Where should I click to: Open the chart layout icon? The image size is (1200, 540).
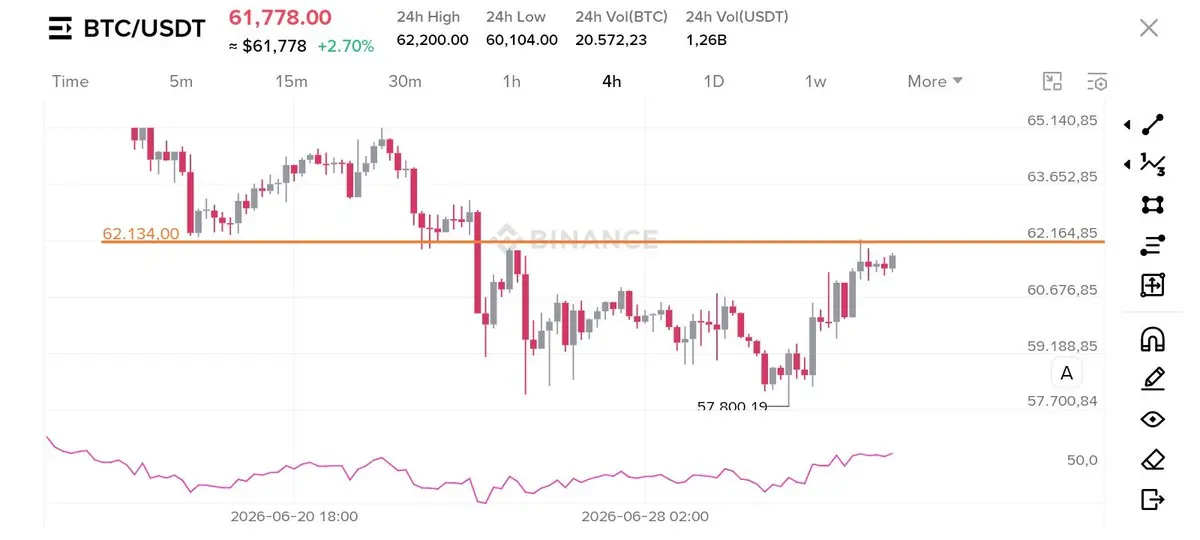click(1052, 82)
